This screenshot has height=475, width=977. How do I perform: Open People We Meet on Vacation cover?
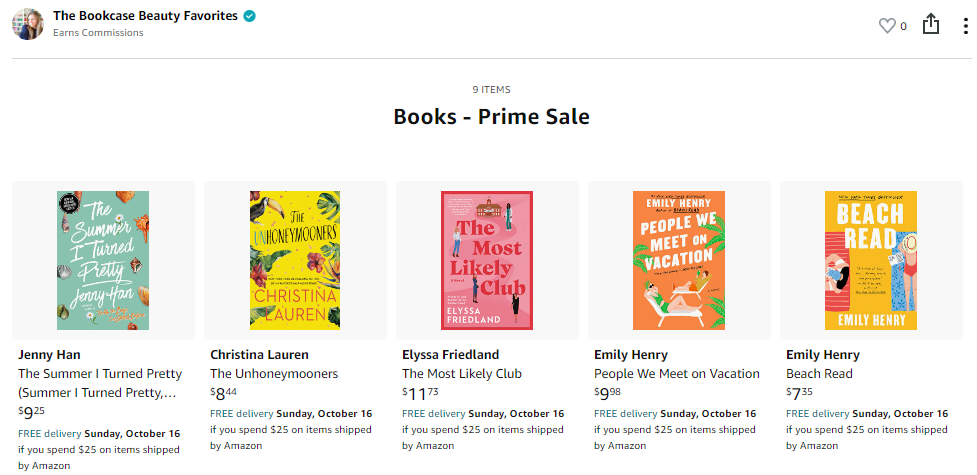pyautogui.click(x=679, y=260)
